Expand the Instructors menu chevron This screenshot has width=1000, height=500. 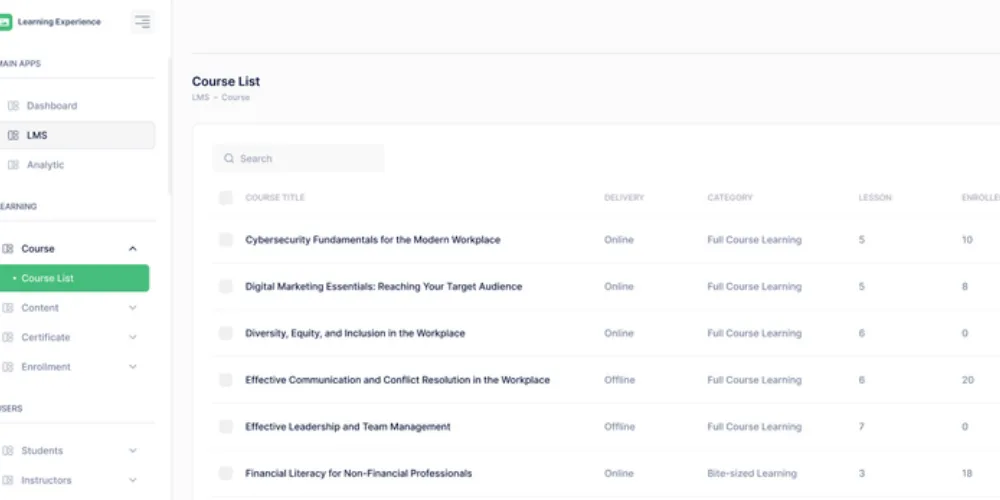tap(133, 480)
